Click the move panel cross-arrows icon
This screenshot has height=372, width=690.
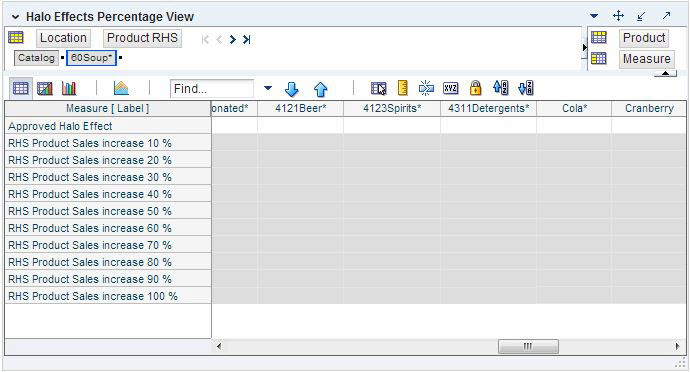(618, 16)
